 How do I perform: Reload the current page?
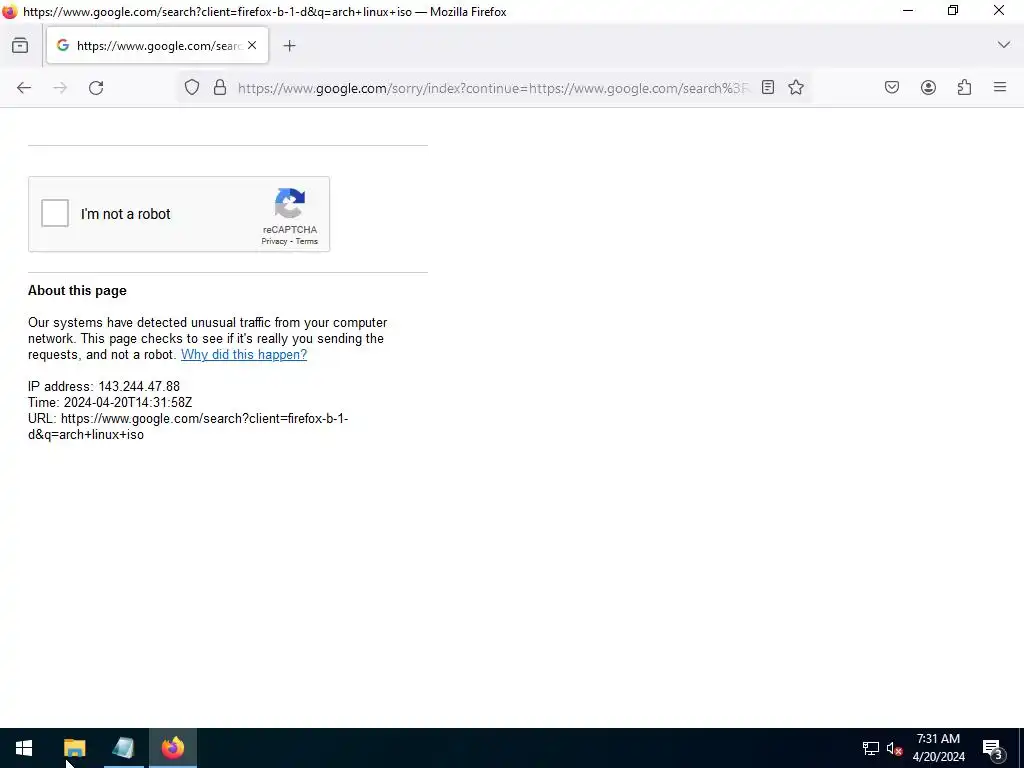click(x=96, y=88)
